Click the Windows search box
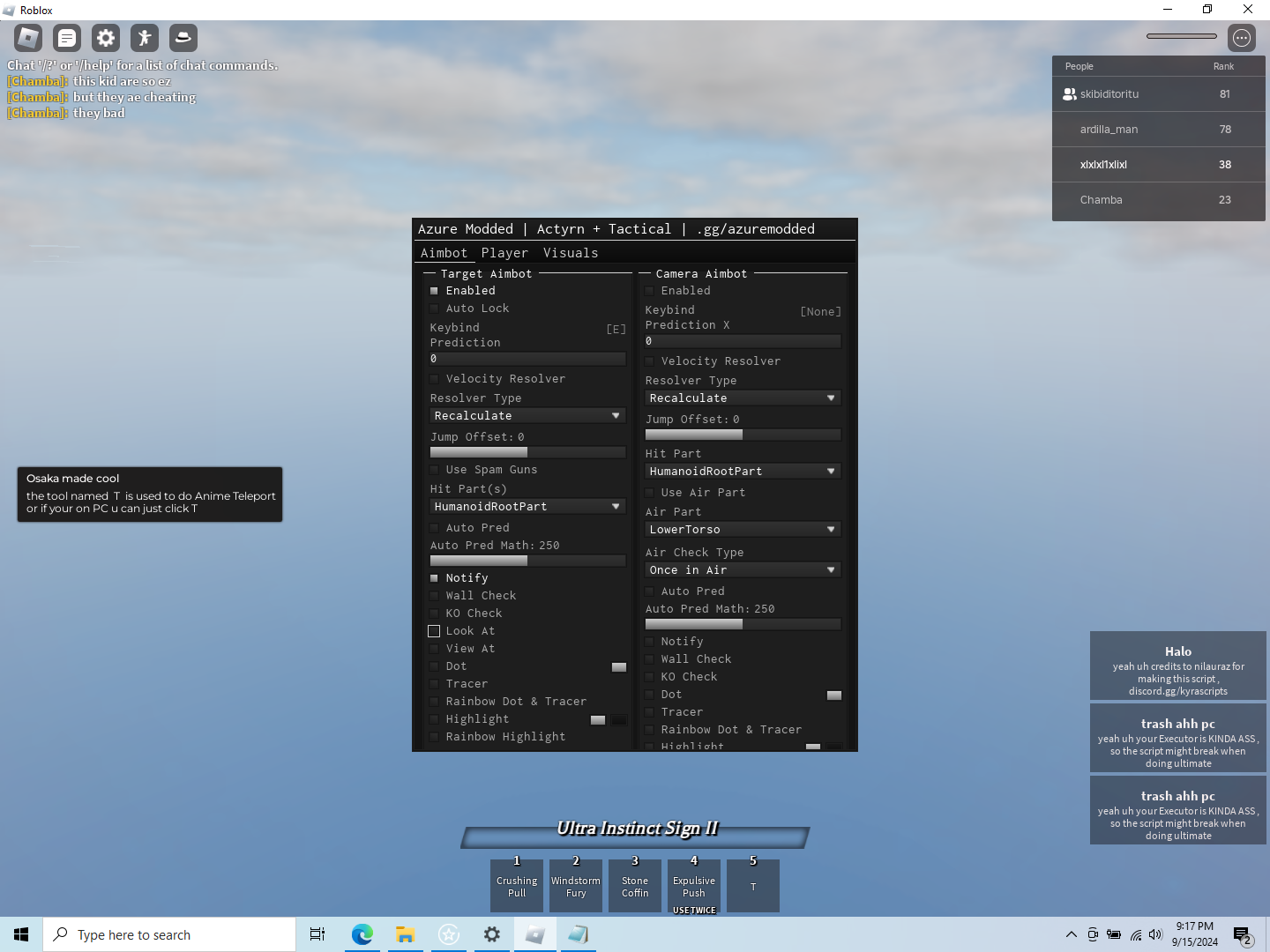The image size is (1270, 952). [169, 934]
